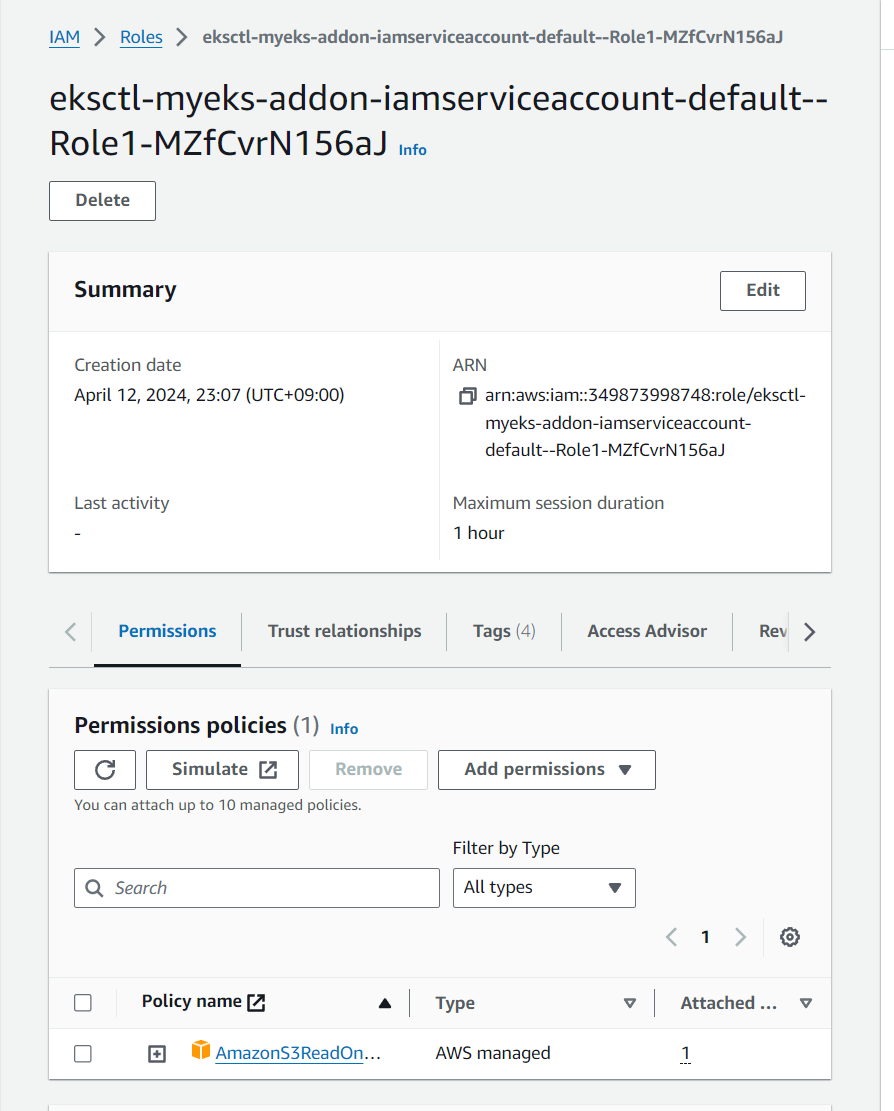
Task: Click the refresh policies icon button
Action: pyautogui.click(x=105, y=769)
